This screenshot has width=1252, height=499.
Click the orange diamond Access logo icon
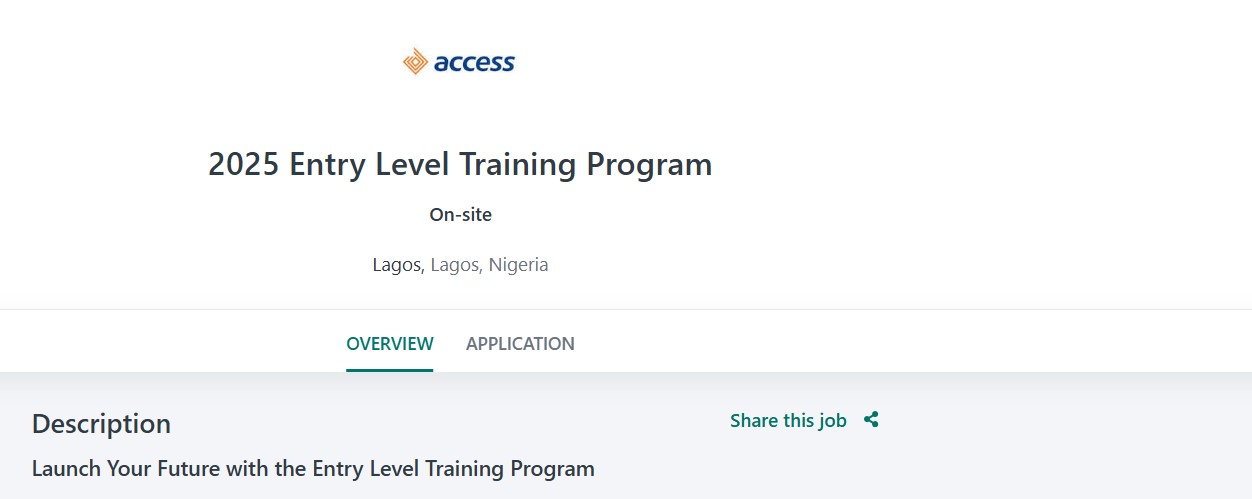(x=415, y=62)
